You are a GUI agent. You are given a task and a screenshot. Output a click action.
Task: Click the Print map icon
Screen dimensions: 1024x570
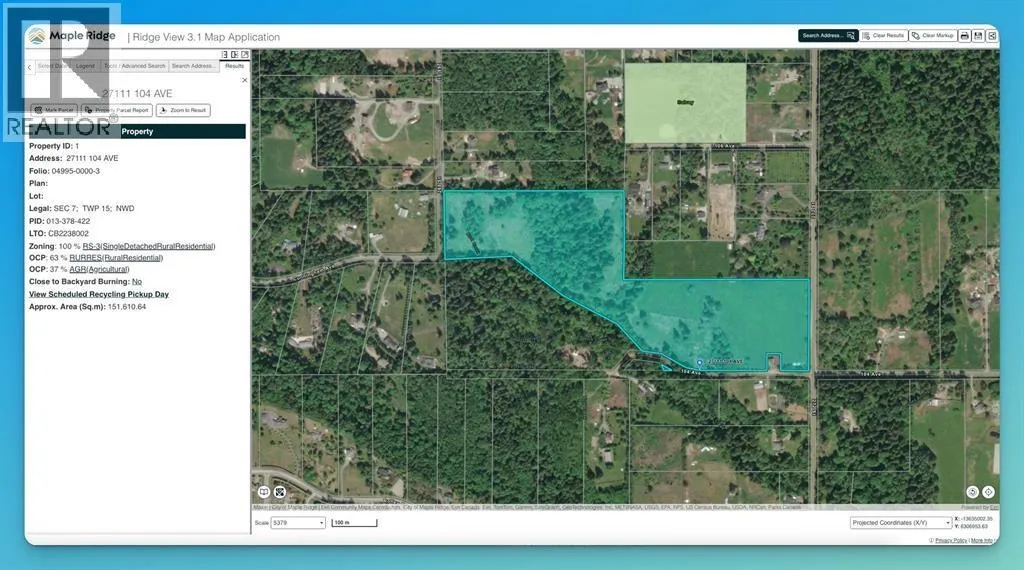pyautogui.click(x=965, y=35)
